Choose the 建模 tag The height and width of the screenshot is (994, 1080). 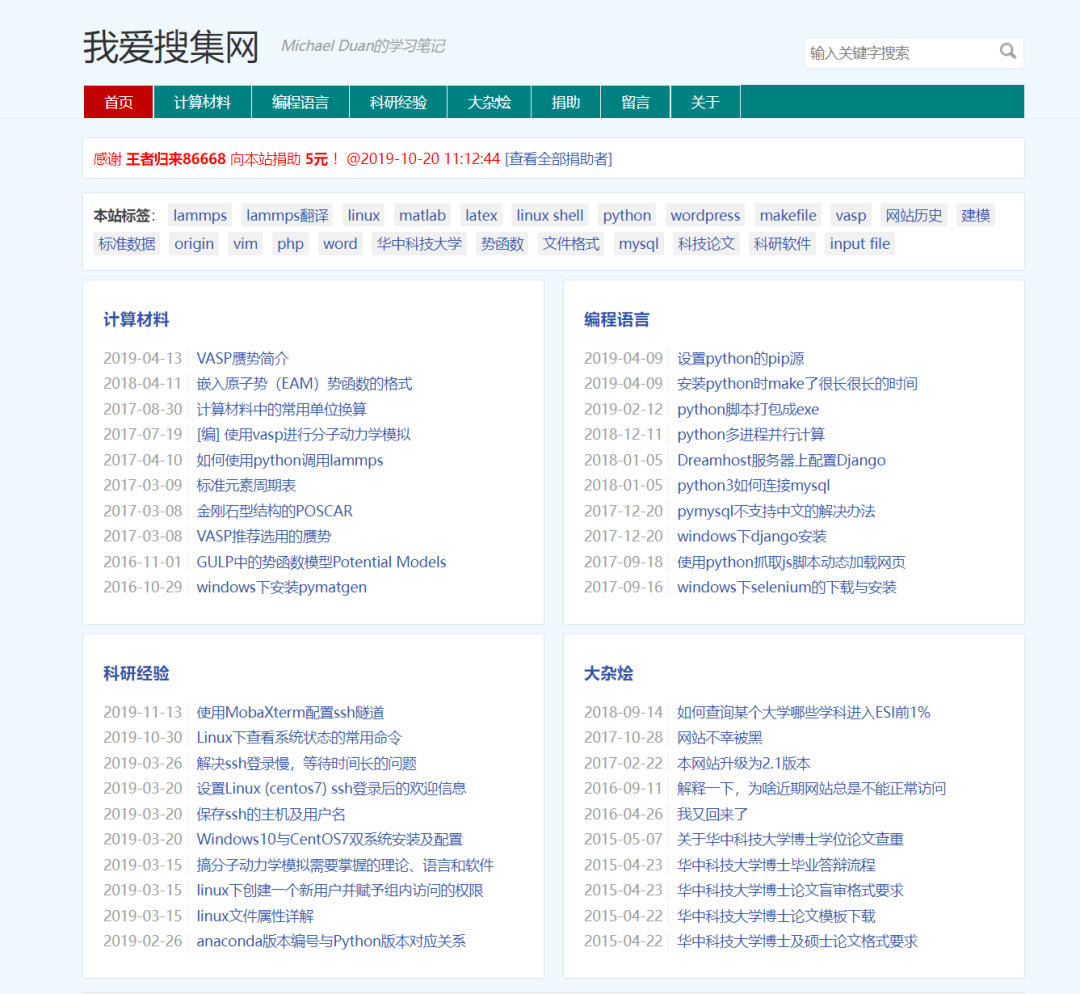(x=975, y=216)
